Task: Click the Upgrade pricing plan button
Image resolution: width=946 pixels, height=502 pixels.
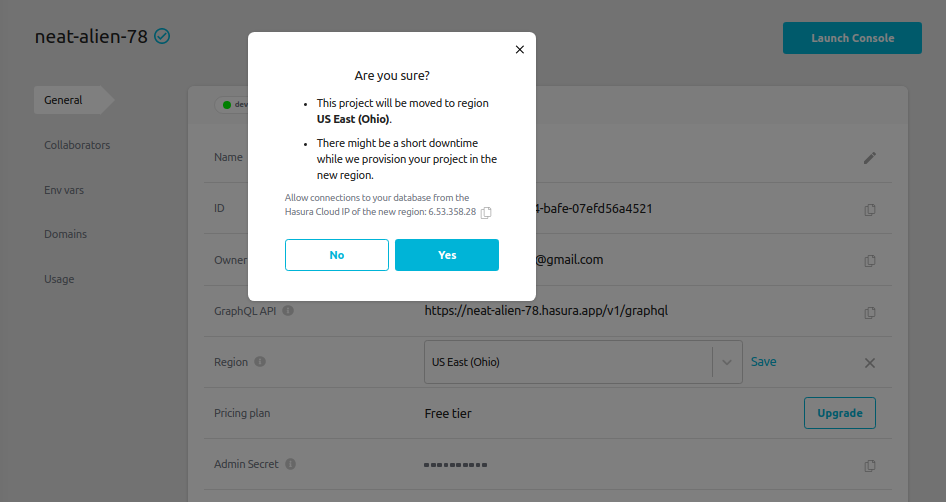Action: pos(839,413)
